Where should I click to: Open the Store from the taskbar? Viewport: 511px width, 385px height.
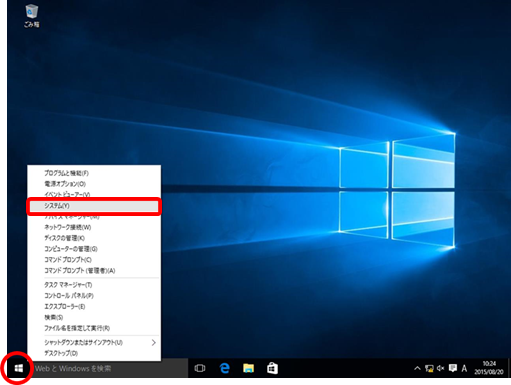(x=272, y=368)
